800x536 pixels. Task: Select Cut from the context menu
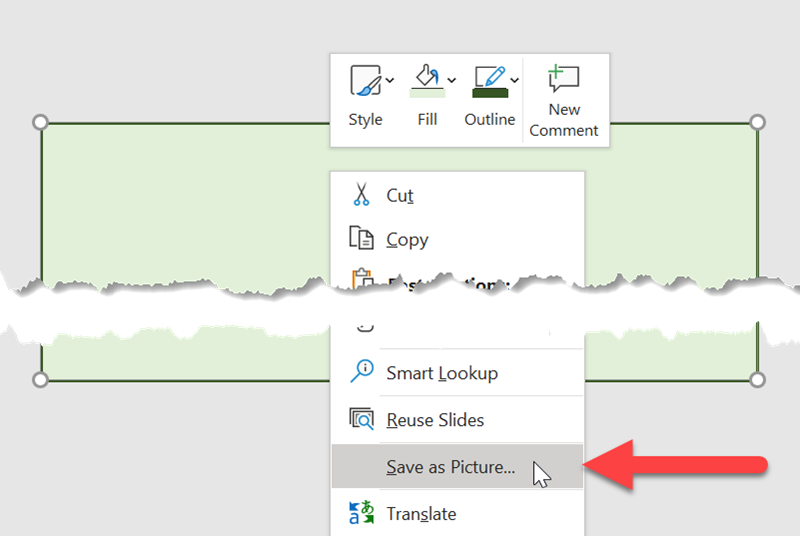coord(457,195)
